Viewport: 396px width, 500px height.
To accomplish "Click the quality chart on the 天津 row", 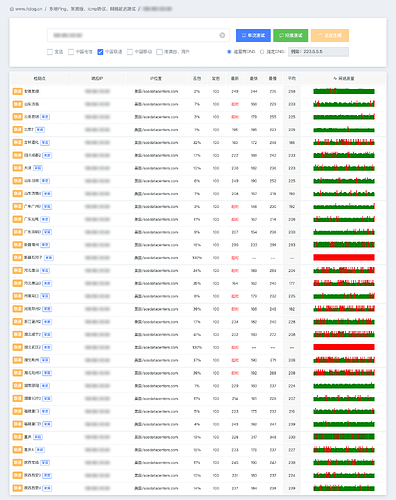I will (x=344, y=168).
